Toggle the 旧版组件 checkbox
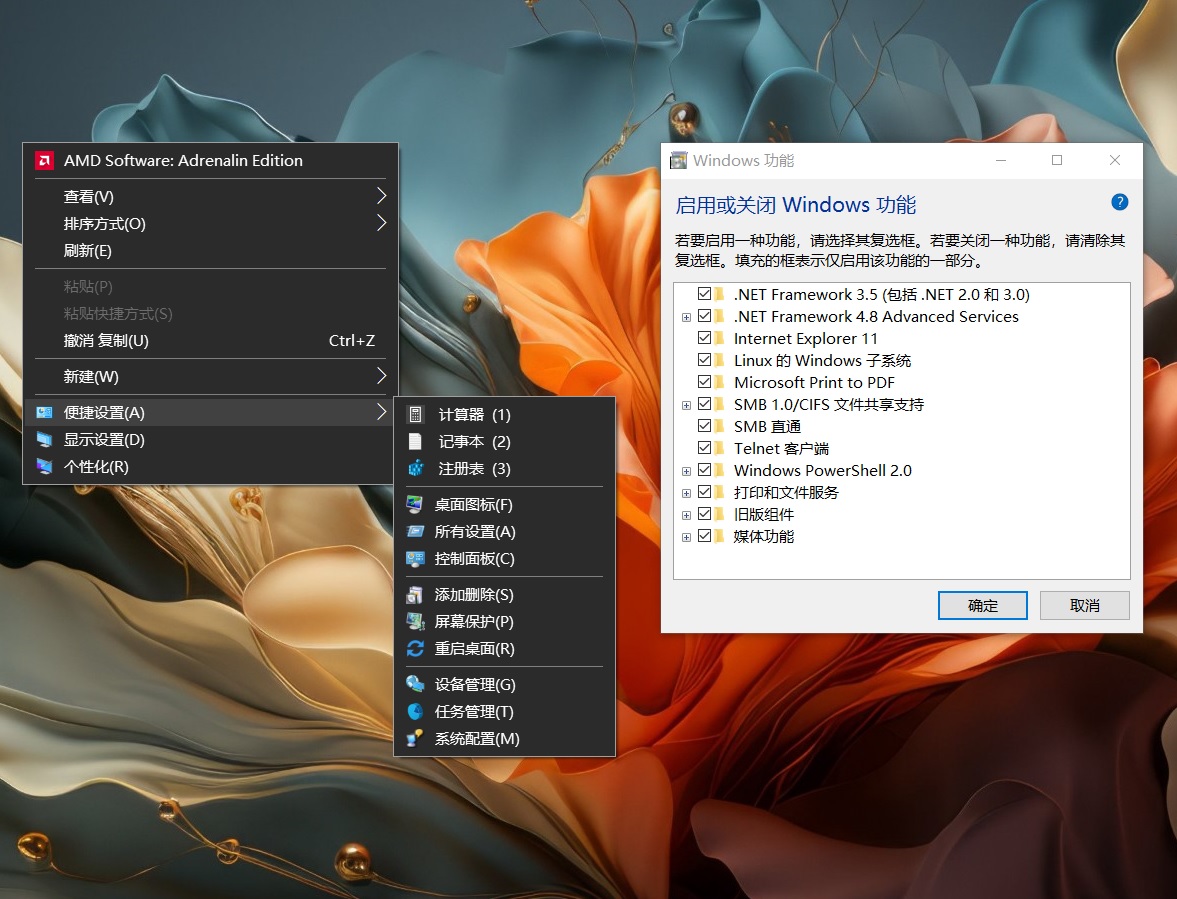Image resolution: width=1177 pixels, height=899 pixels. [704, 514]
